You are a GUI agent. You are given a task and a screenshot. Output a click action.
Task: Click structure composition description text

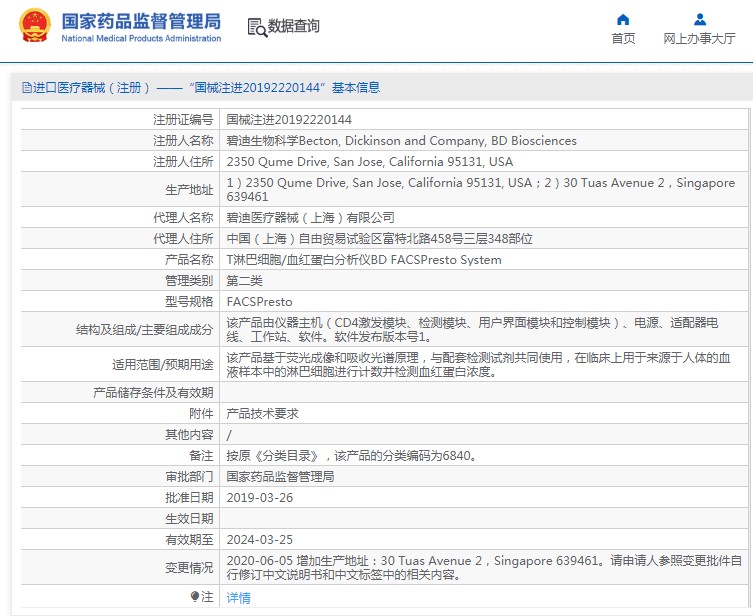(472, 330)
